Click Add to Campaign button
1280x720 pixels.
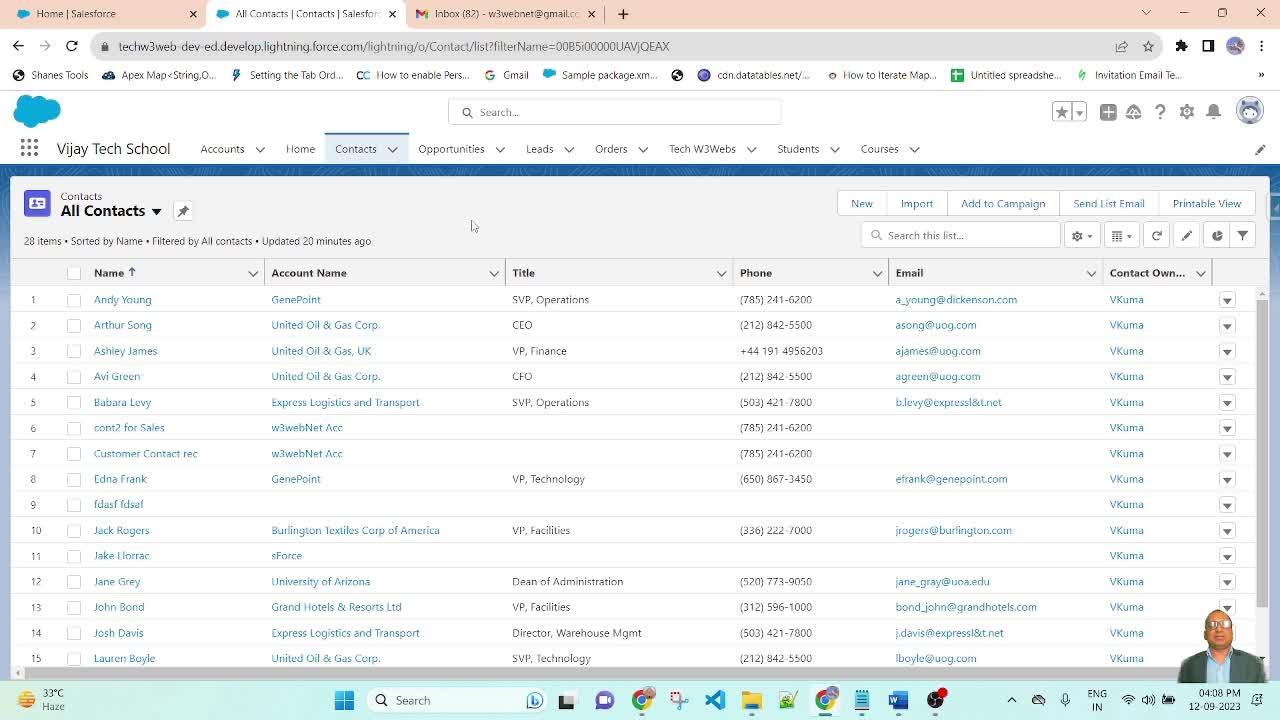[x=1003, y=203]
